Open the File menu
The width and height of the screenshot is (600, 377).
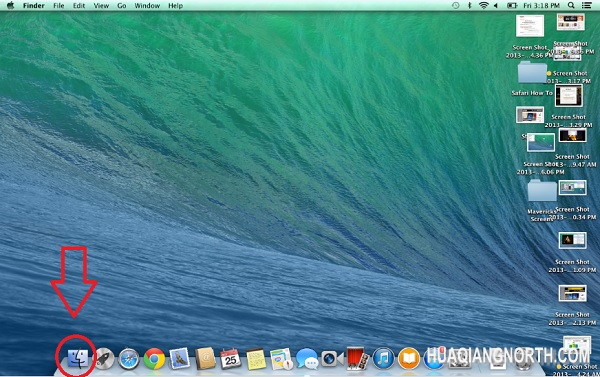pyautogui.click(x=59, y=6)
